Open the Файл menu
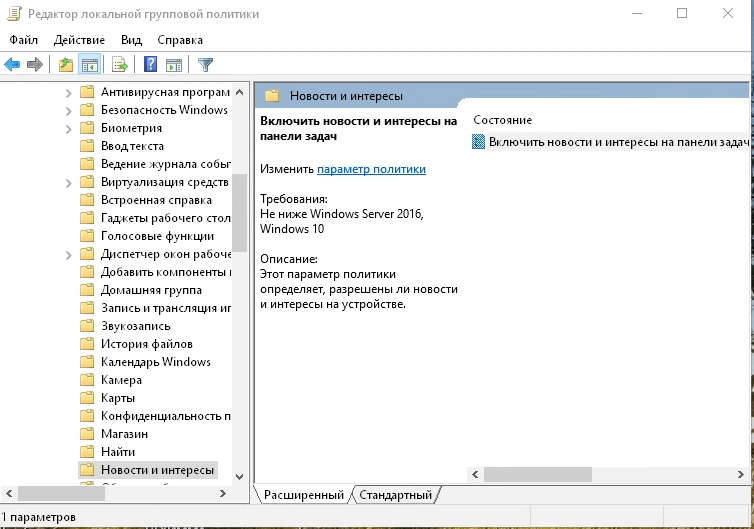Screen dimensions: 754x529 (24, 40)
